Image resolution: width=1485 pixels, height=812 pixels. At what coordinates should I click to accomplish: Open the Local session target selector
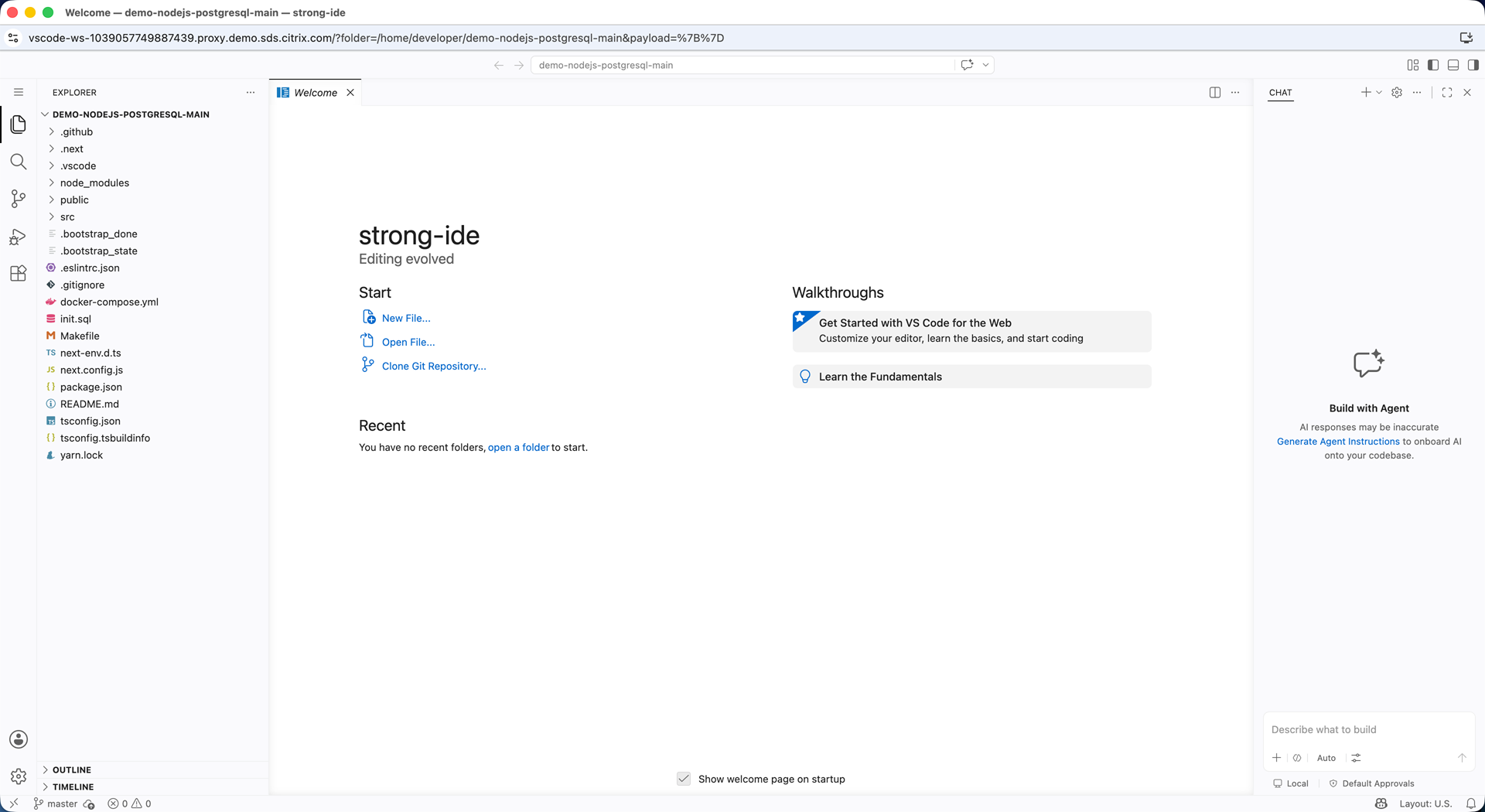pyautogui.click(x=1290, y=783)
